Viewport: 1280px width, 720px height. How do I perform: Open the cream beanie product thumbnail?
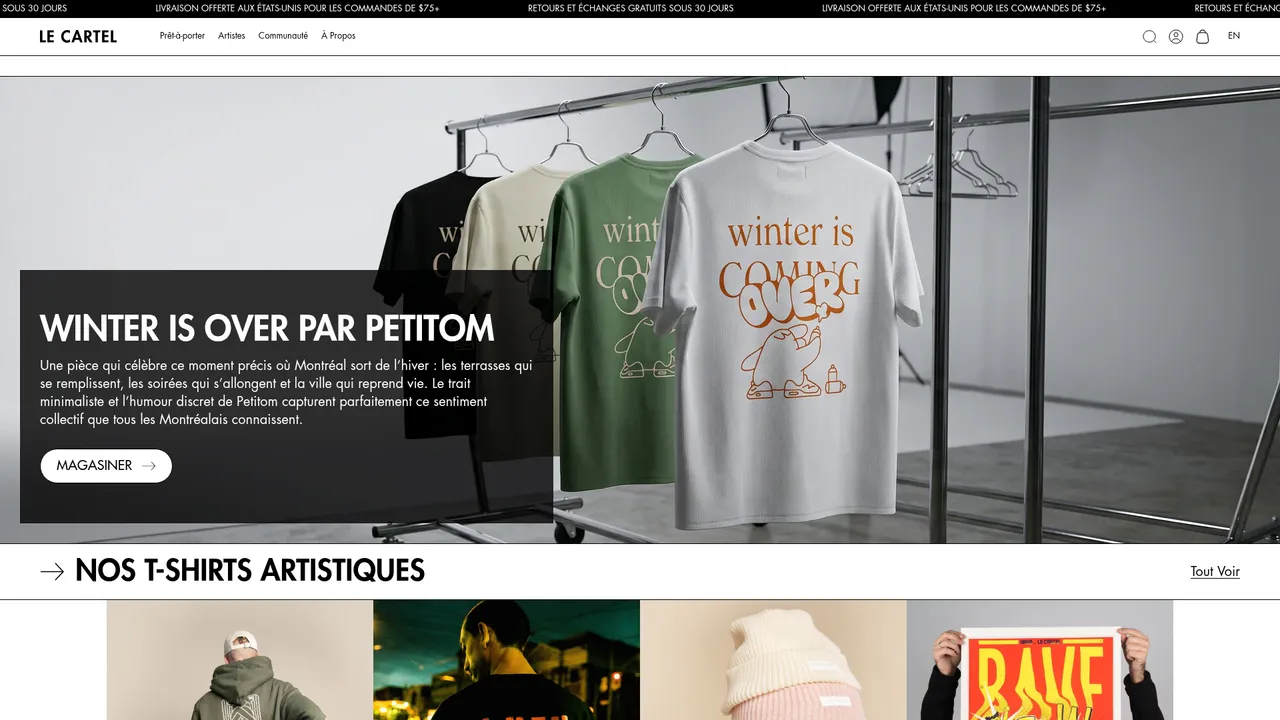click(773, 660)
